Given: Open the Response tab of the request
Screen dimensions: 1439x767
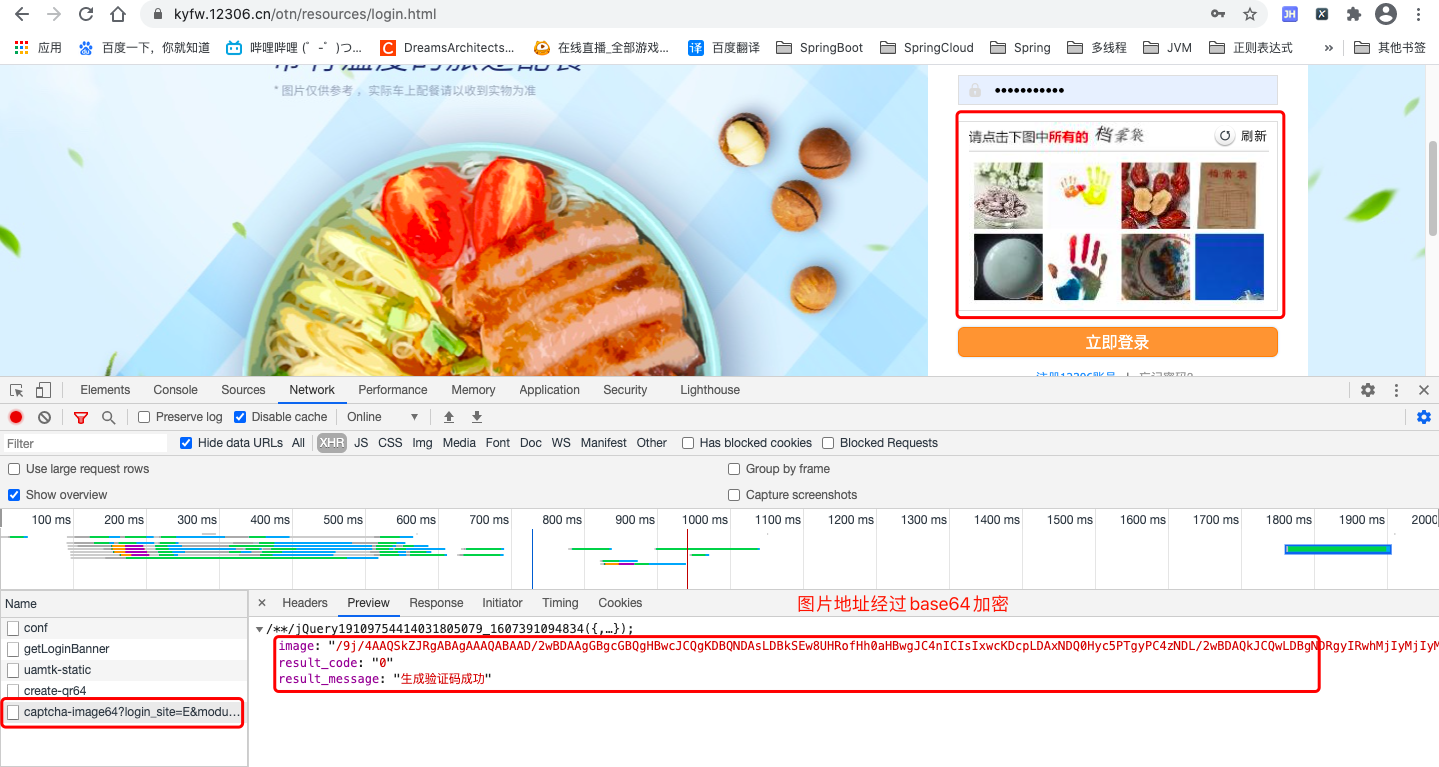Looking at the screenshot, I should click(x=436, y=602).
